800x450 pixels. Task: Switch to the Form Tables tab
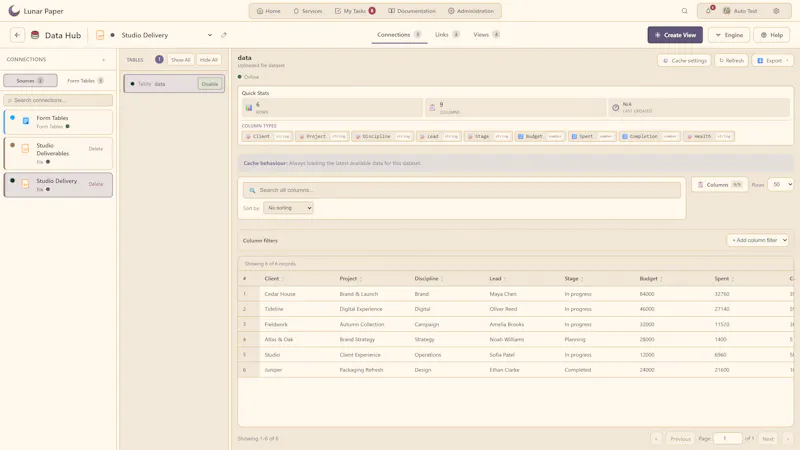point(85,81)
